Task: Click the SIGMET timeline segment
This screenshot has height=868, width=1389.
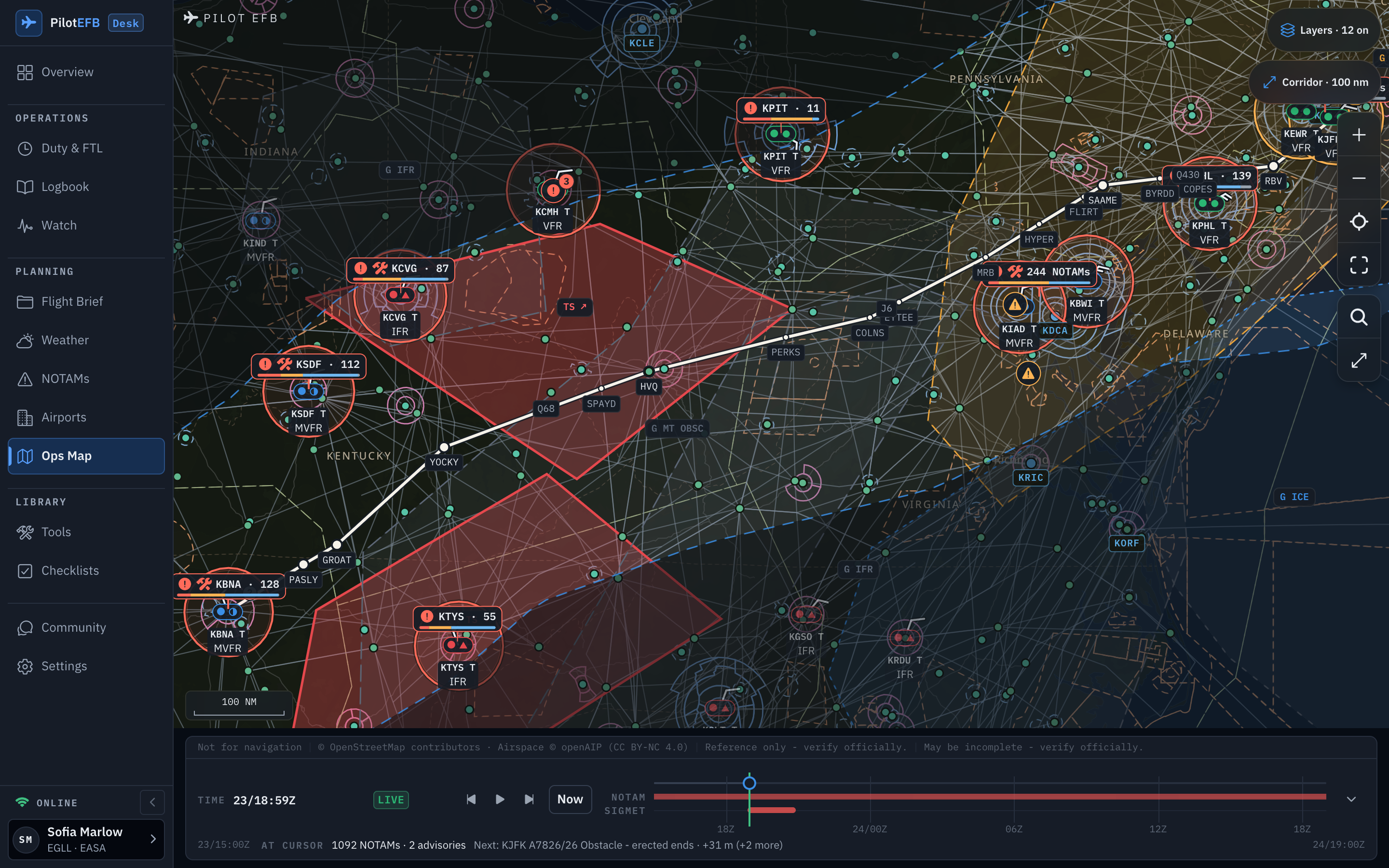Action: (x=773, y=810)
